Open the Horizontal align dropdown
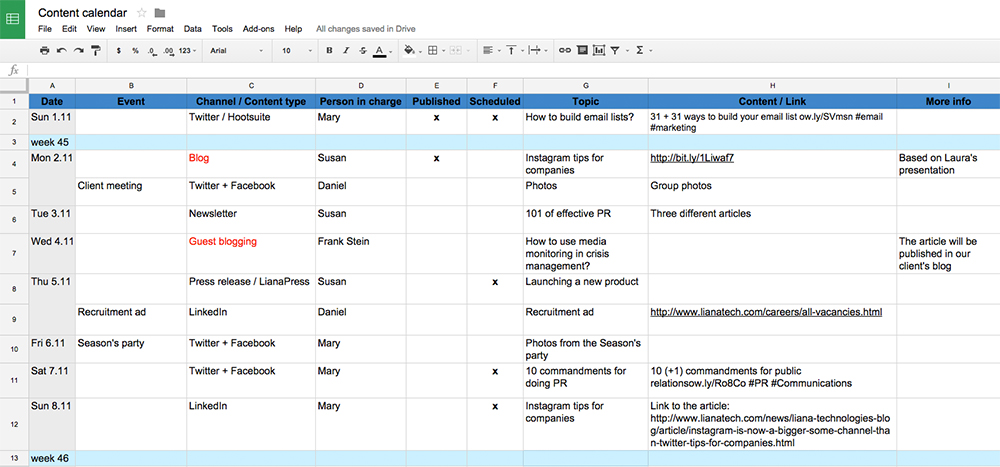The image size is (1000, 467). coord(490,50)
